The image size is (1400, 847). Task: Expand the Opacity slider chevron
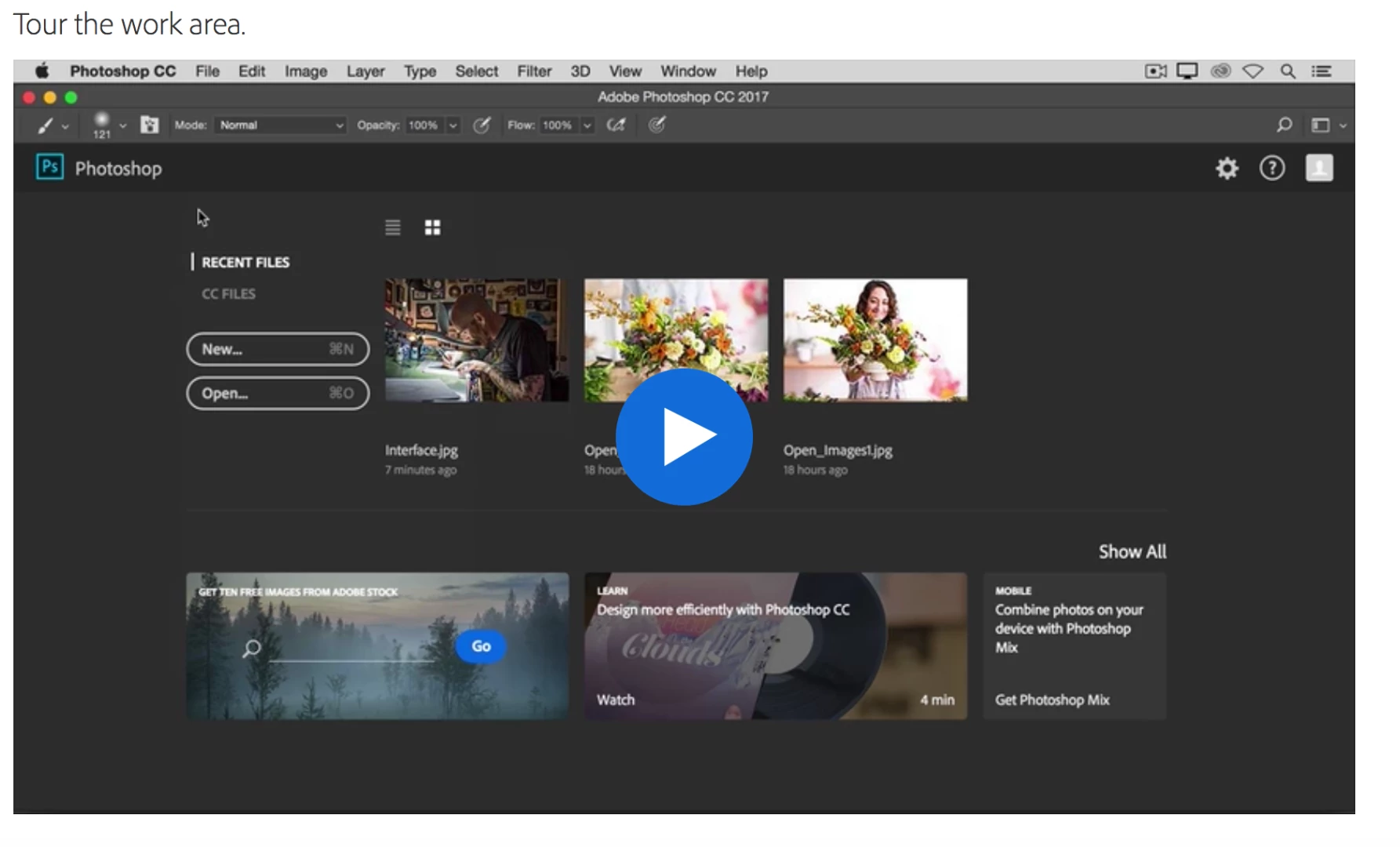[453, 125]
